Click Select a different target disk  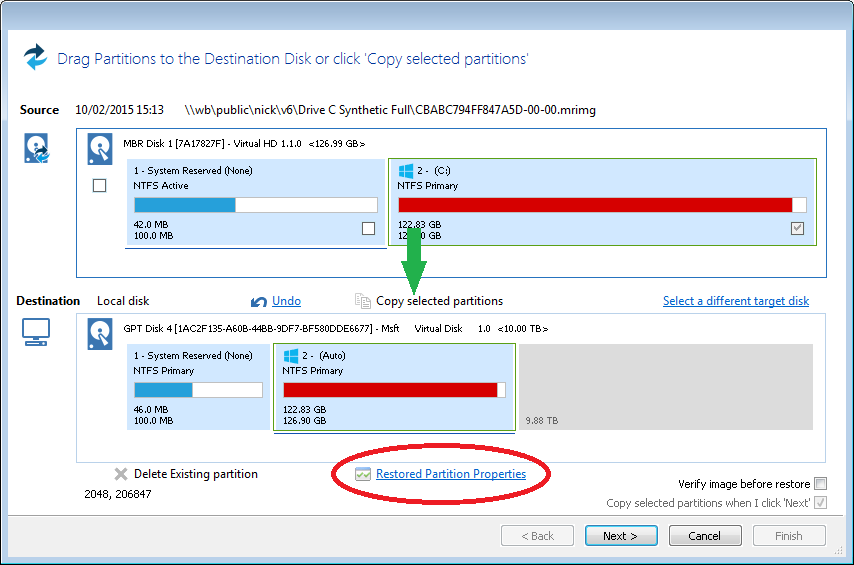click(x=735, y=301)
